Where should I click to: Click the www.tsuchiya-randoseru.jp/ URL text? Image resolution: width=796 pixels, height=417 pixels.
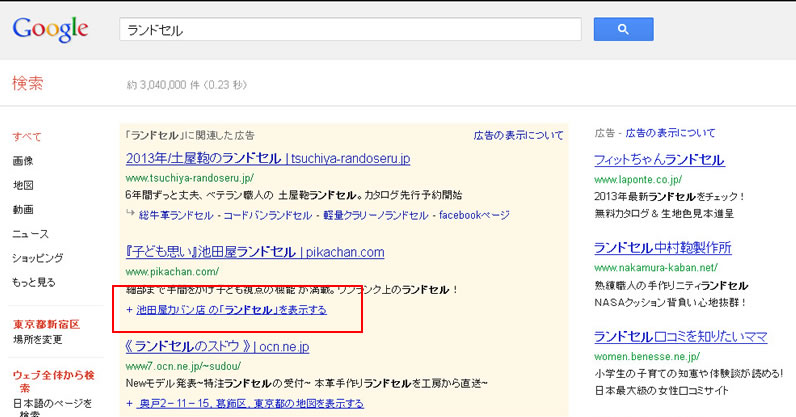pyautogui.click(x=190, y=178)
